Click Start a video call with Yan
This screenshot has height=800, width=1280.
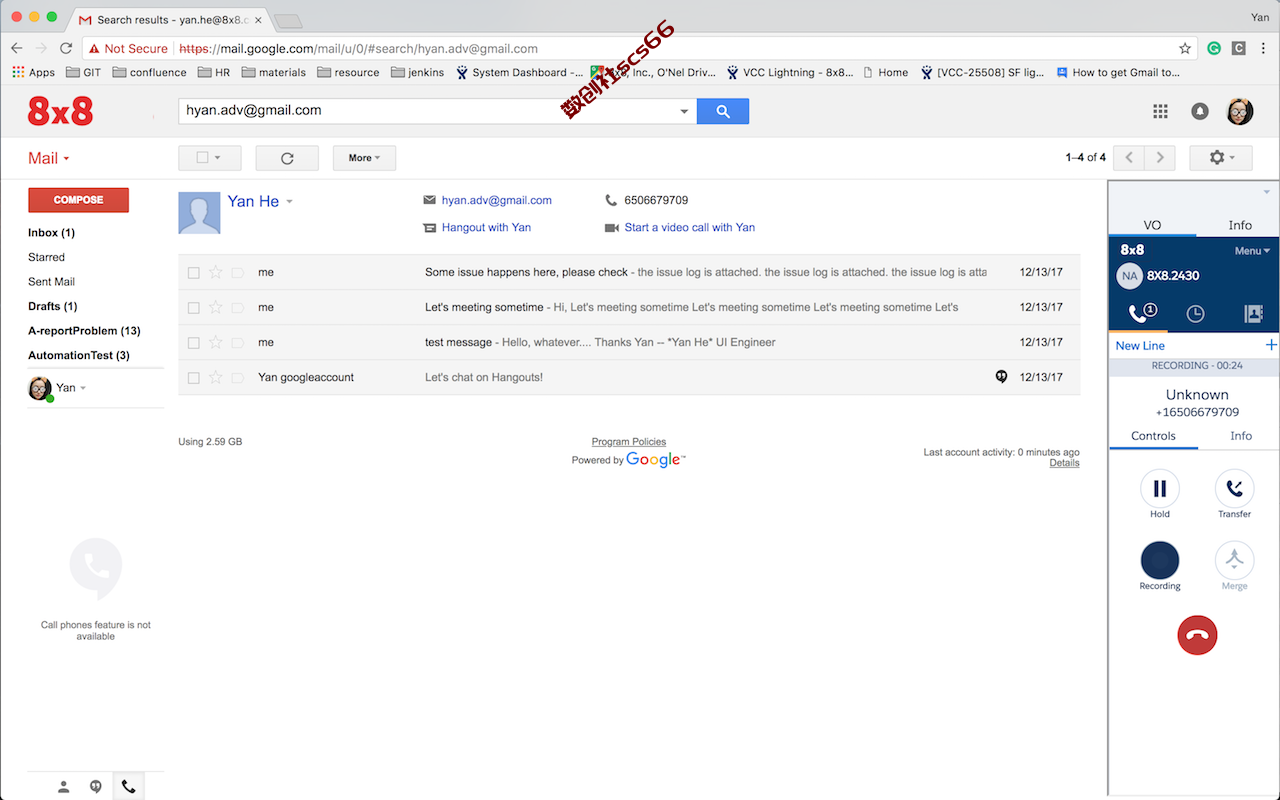690,227
